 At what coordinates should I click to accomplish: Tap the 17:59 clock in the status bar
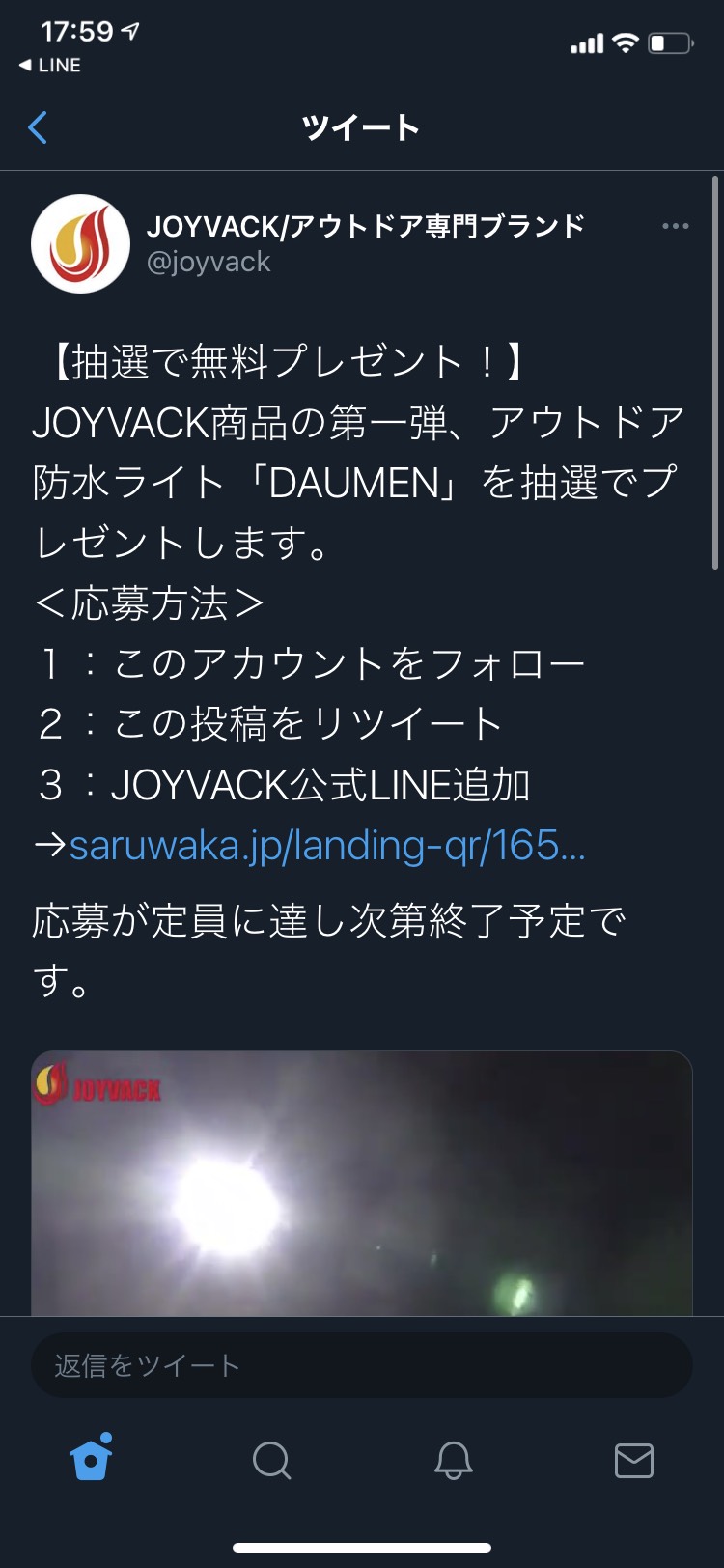[77, 32]
